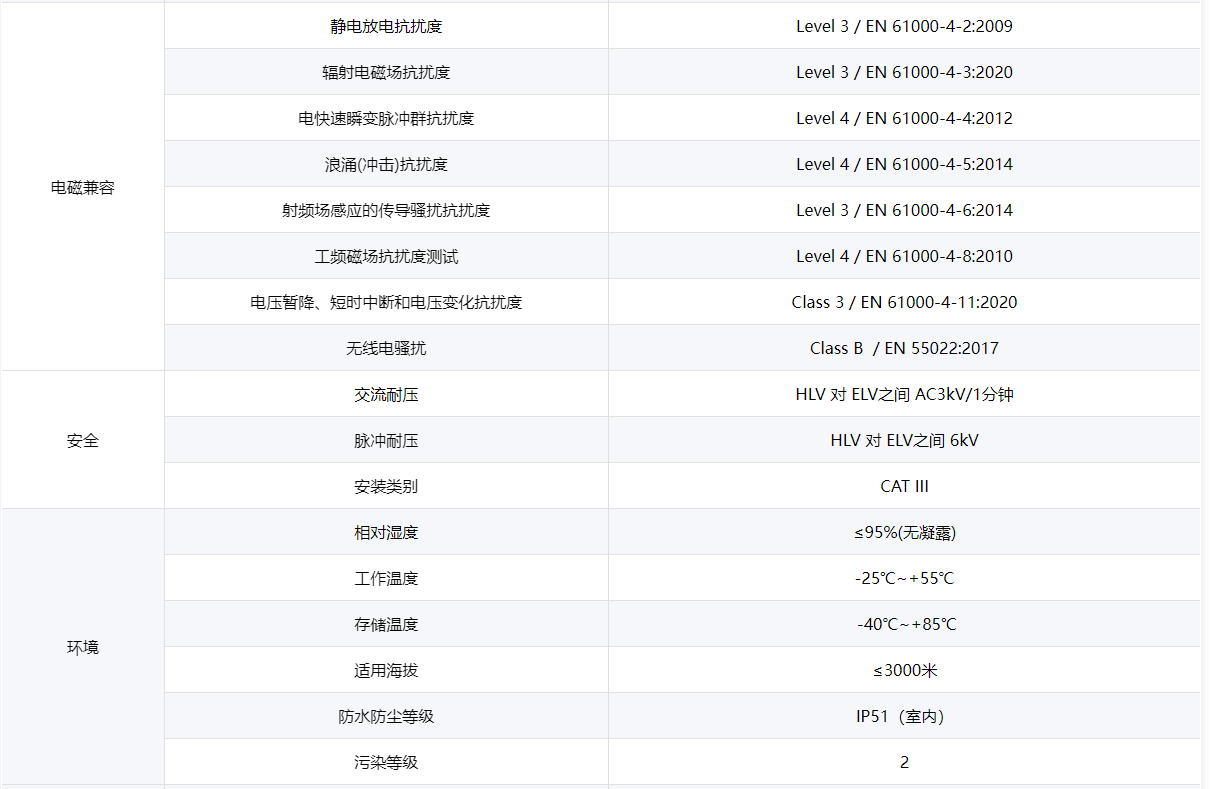
Task: Select the Class 3 / EN 61000-4-11:2020 cell
Action: pos(904,303)
